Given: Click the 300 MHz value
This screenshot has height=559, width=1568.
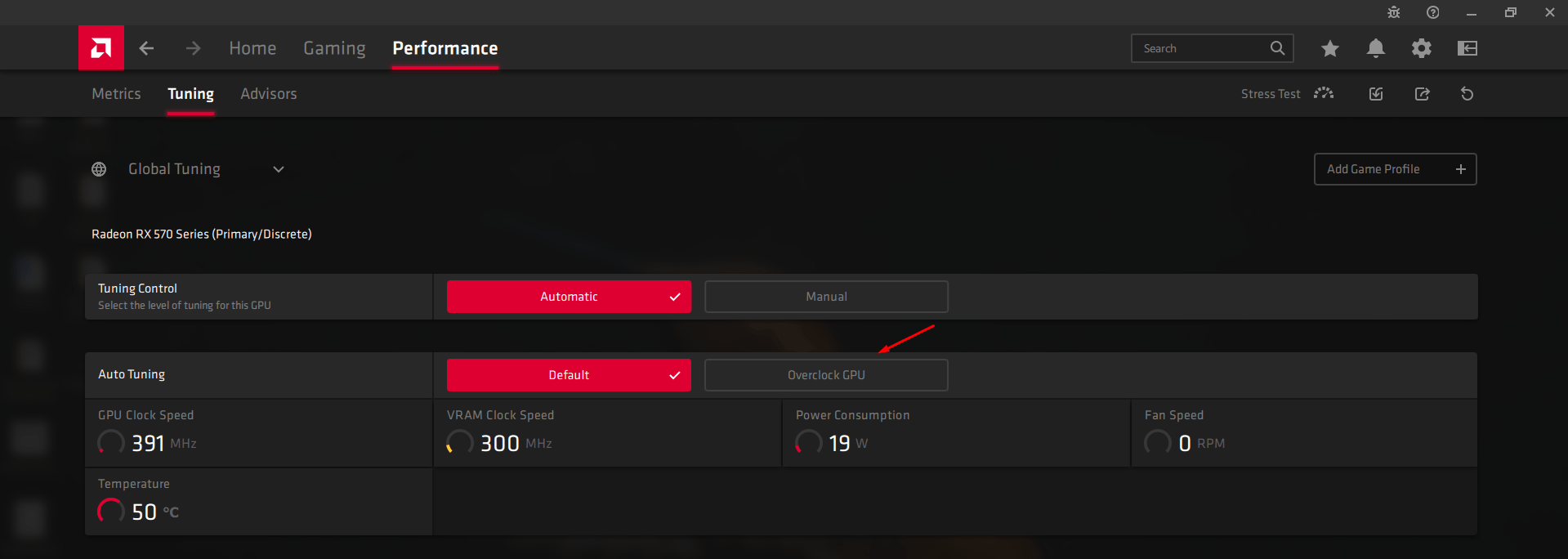Looking at the screenshot, I should [x=516, y=443].
